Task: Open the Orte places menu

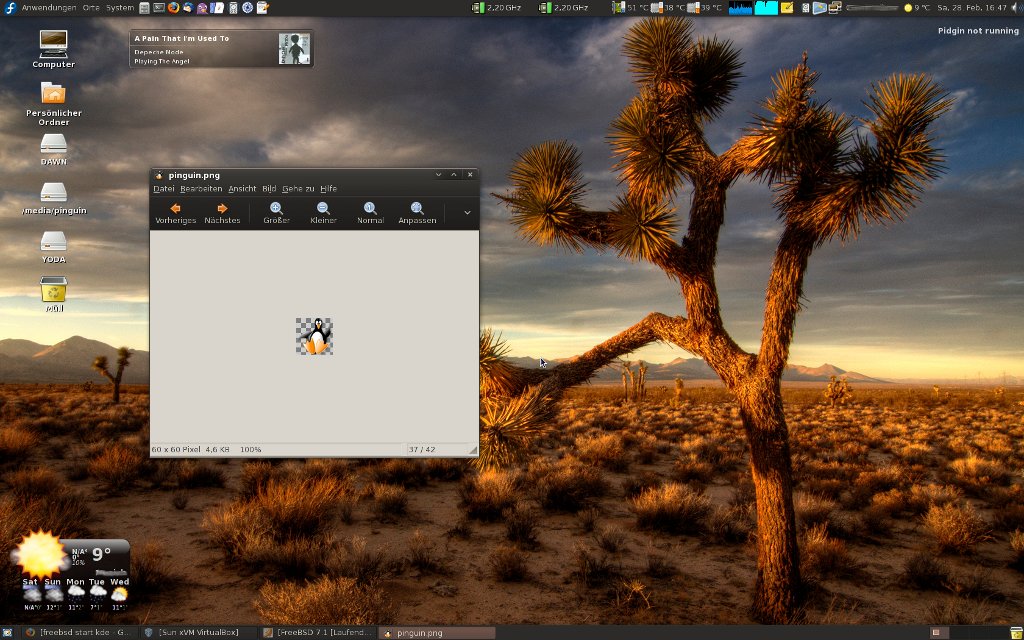Action: point(91,7)
